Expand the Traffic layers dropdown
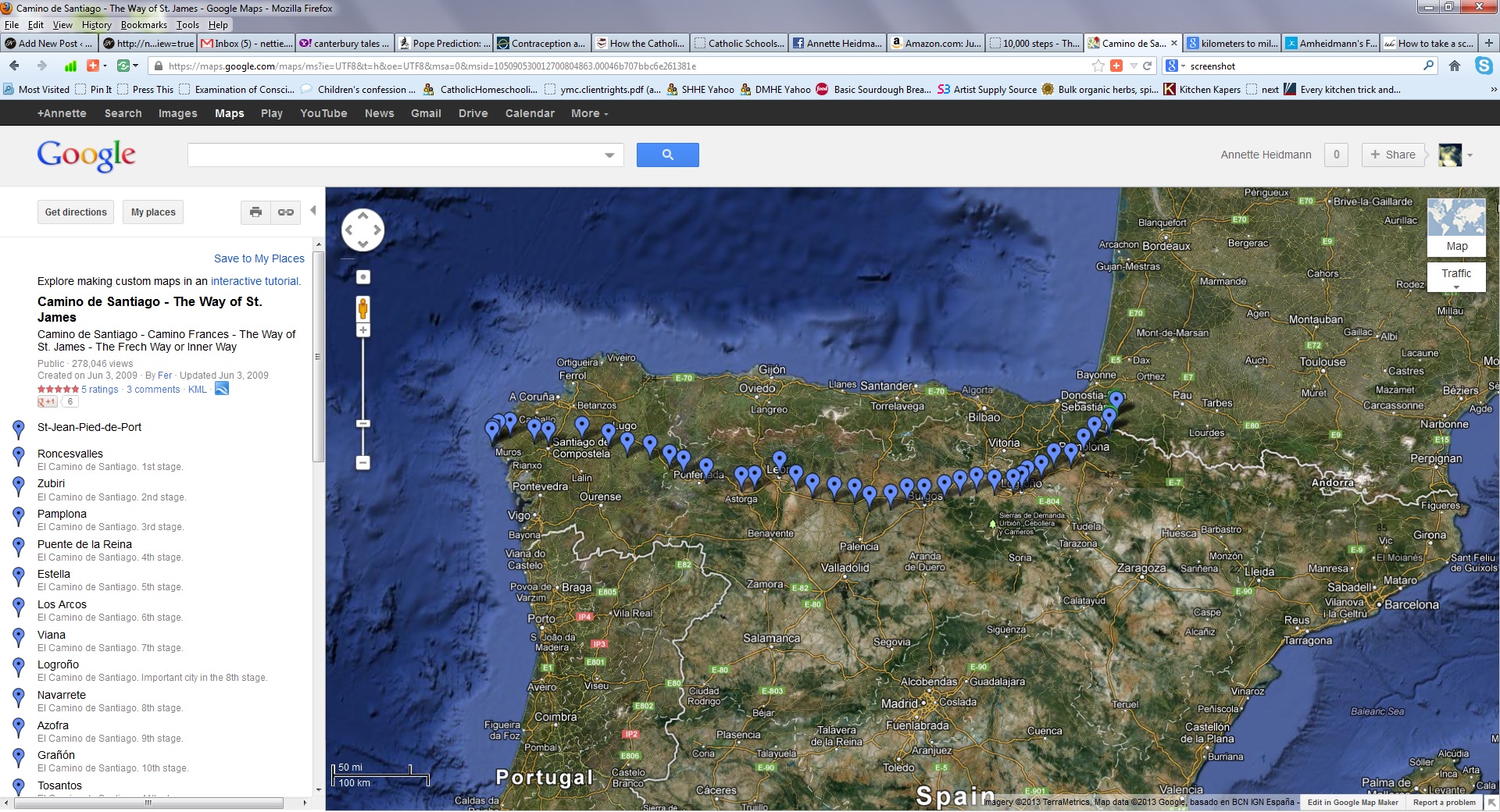The width and height of the screenshot is (1500, 812). coord(1456,277)
